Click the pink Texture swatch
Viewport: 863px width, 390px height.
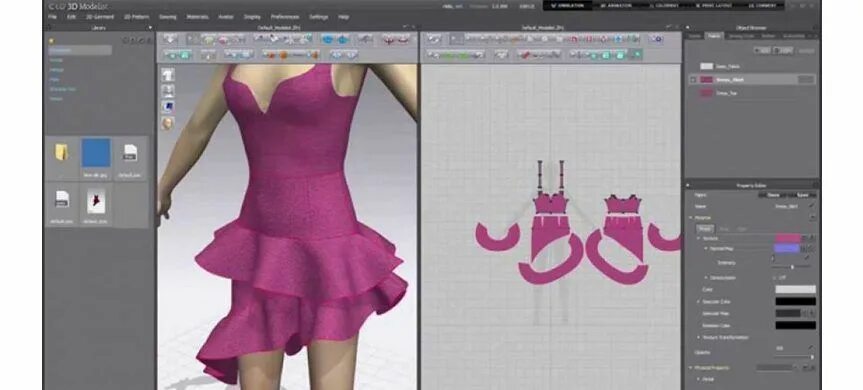click(x=788, y=238)
